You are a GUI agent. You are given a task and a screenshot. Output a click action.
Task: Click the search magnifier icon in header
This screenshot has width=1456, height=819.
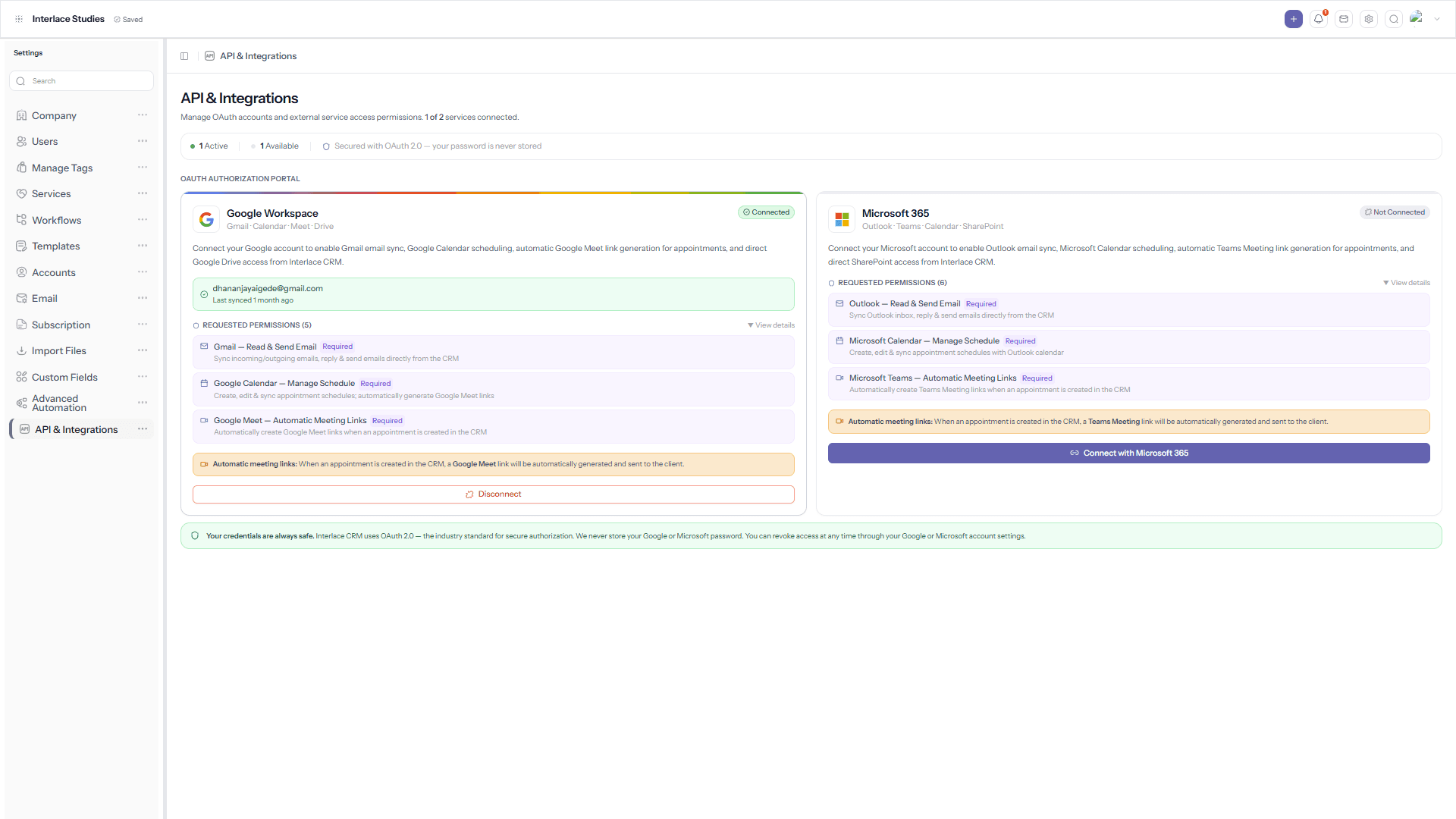pos(1394,19)
